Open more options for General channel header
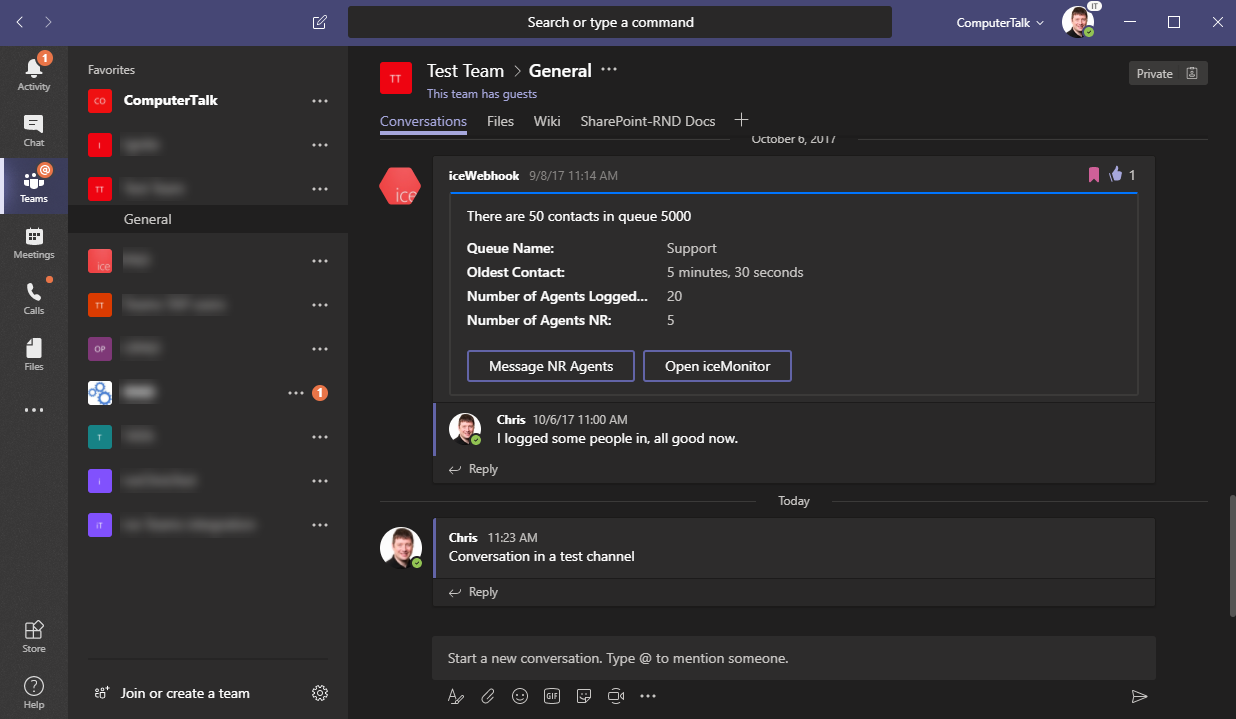Screen dimensions: 1236x719 (x=609, y=70)
